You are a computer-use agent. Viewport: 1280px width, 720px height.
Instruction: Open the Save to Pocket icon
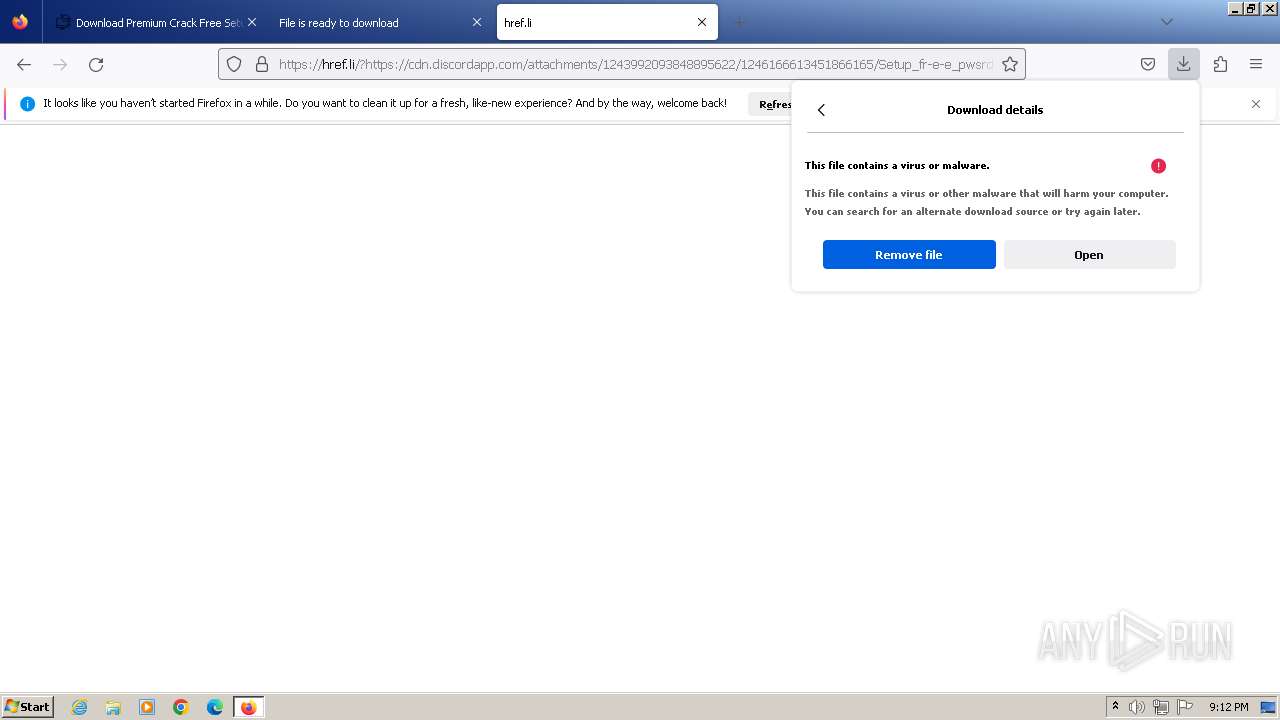[x=1148, y=64]
